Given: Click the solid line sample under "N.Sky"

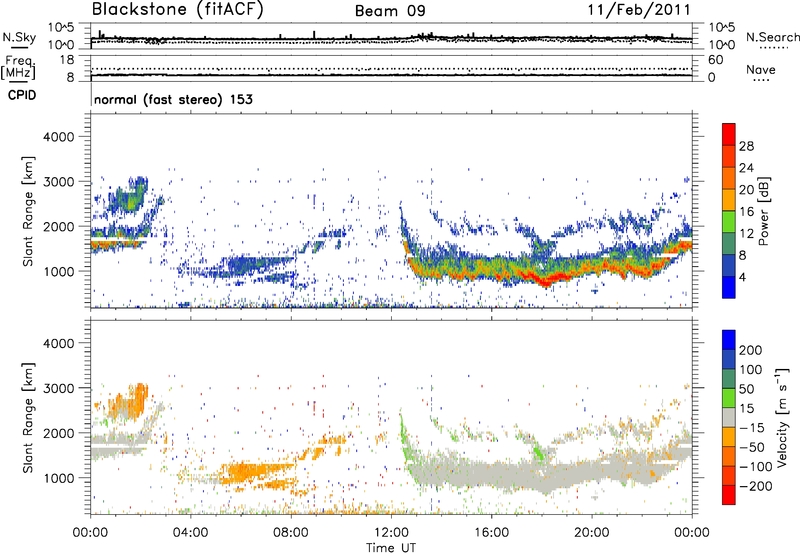Looking at the screenshot, I should [19, 48].
